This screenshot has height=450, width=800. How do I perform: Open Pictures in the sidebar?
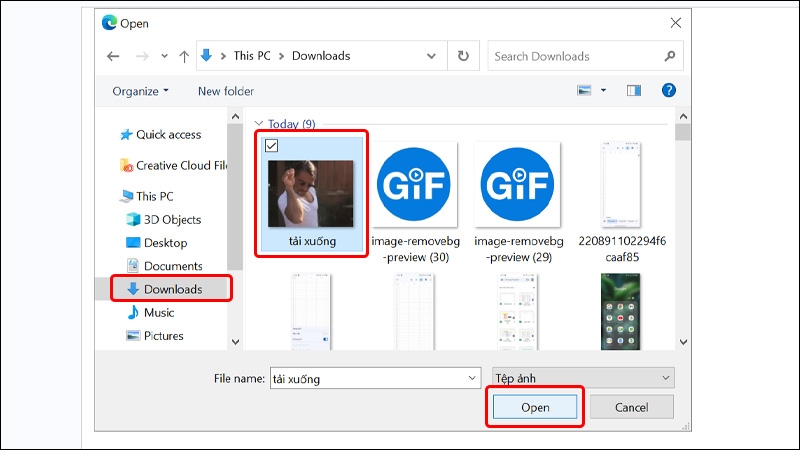(x=155, y=336)
